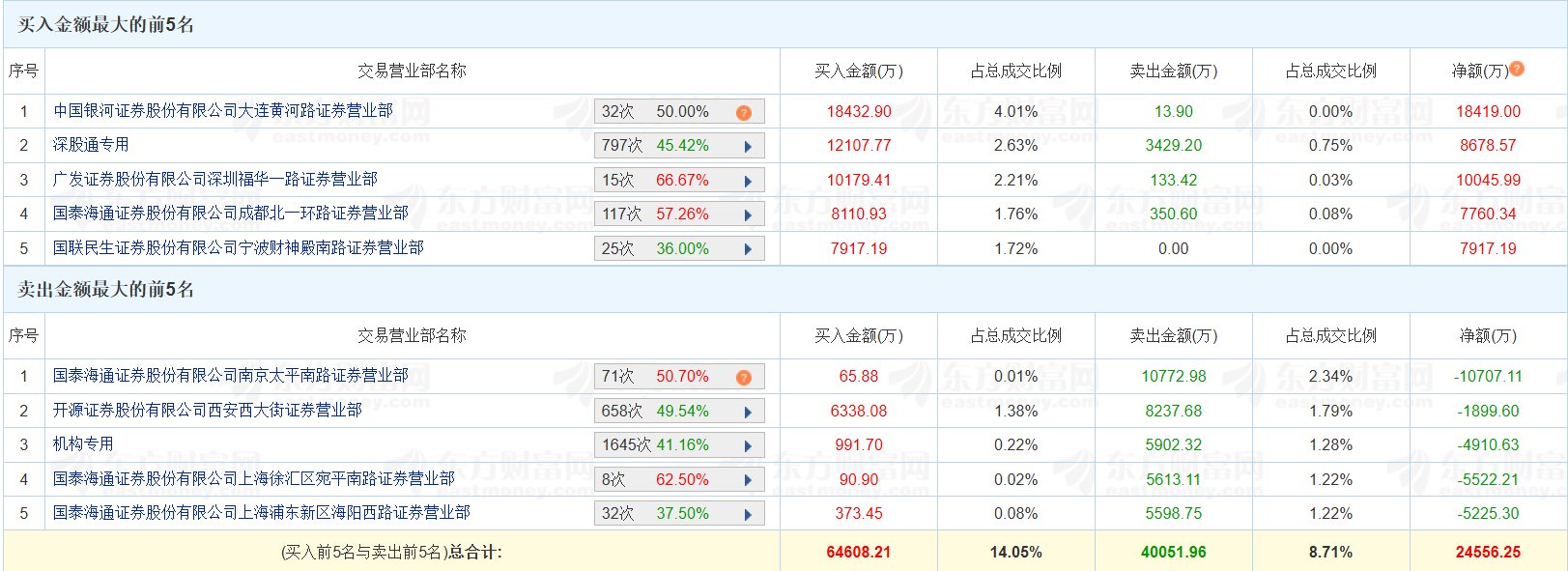The image size is (1568, 571).
Task: Open 中国银河证券大连黄河路证券营业部 link
Action: (x=223, y=111)
